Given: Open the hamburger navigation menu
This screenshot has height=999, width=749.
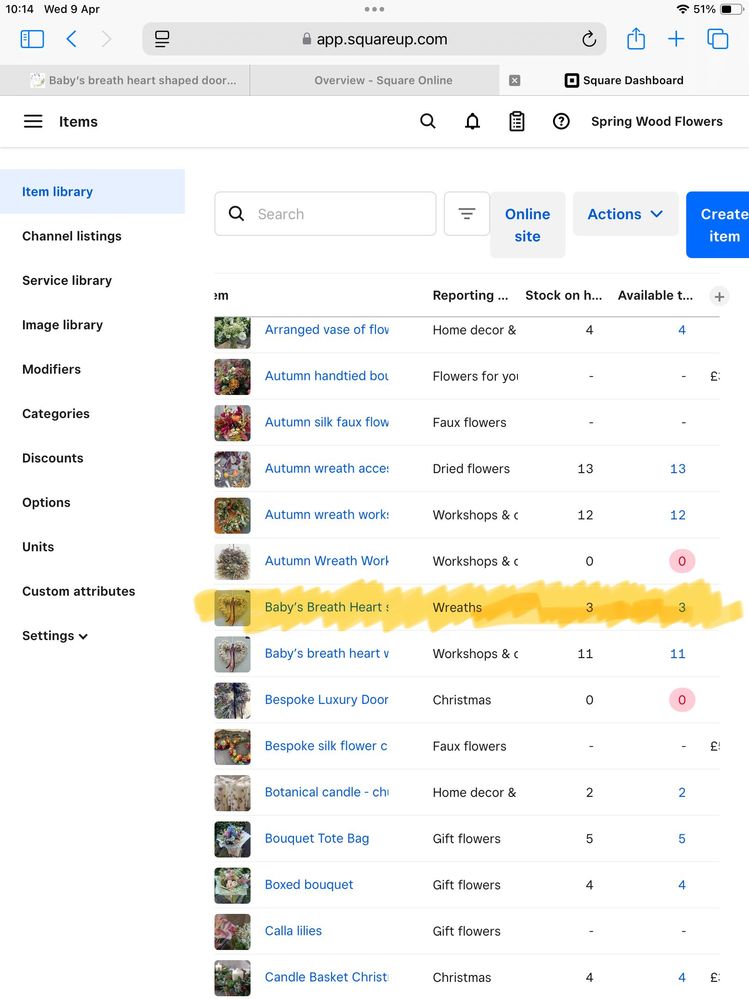Looking at the screenshot, I should pyautogui.click(x=33, y=121).
